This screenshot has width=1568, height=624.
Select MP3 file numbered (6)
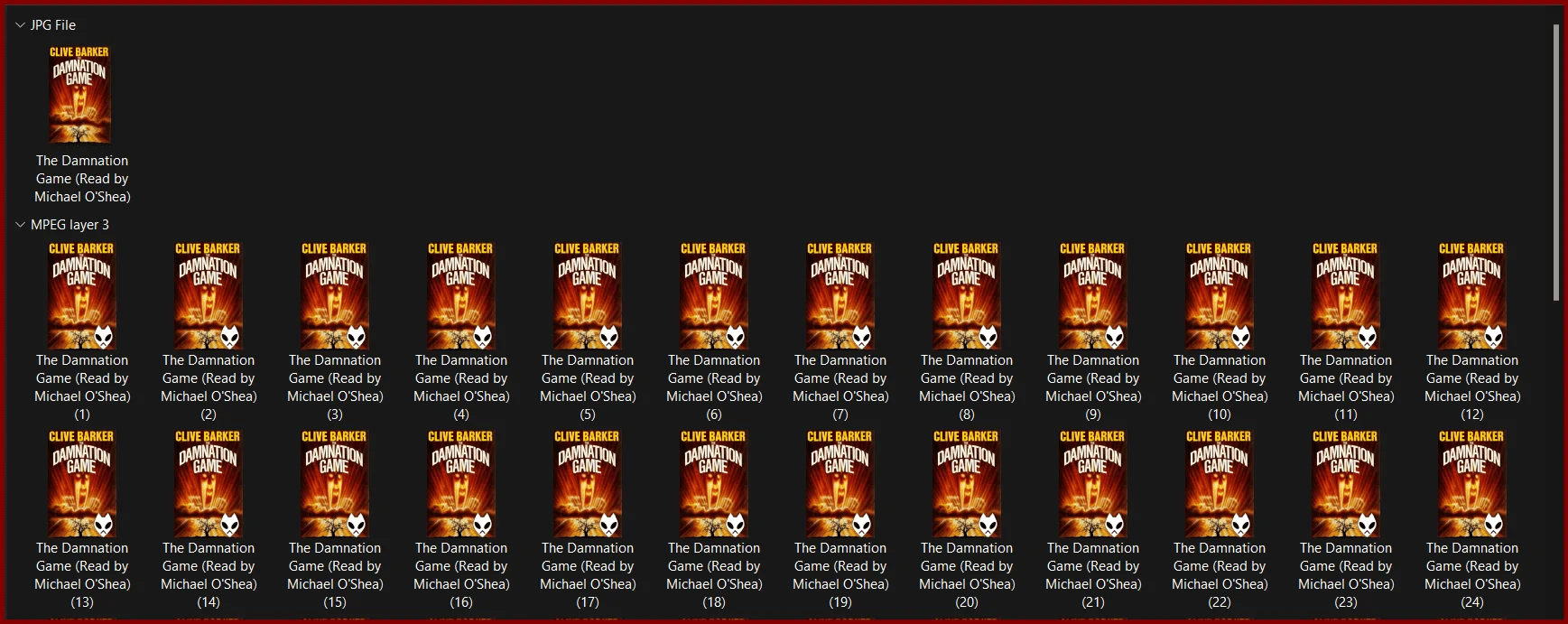point(714,331)
